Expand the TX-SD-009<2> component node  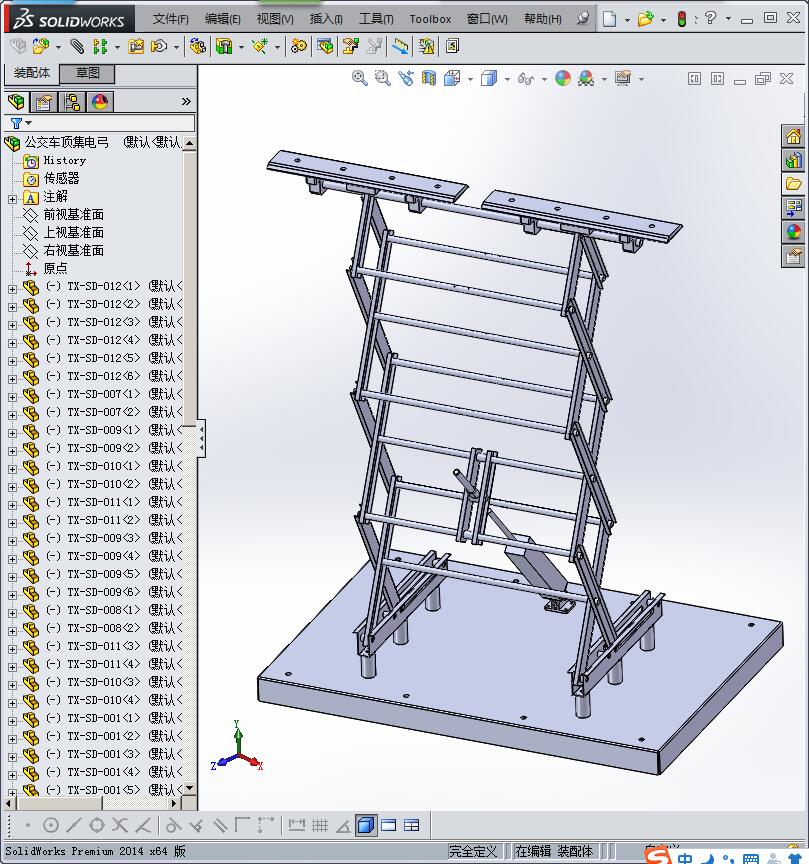12,450
